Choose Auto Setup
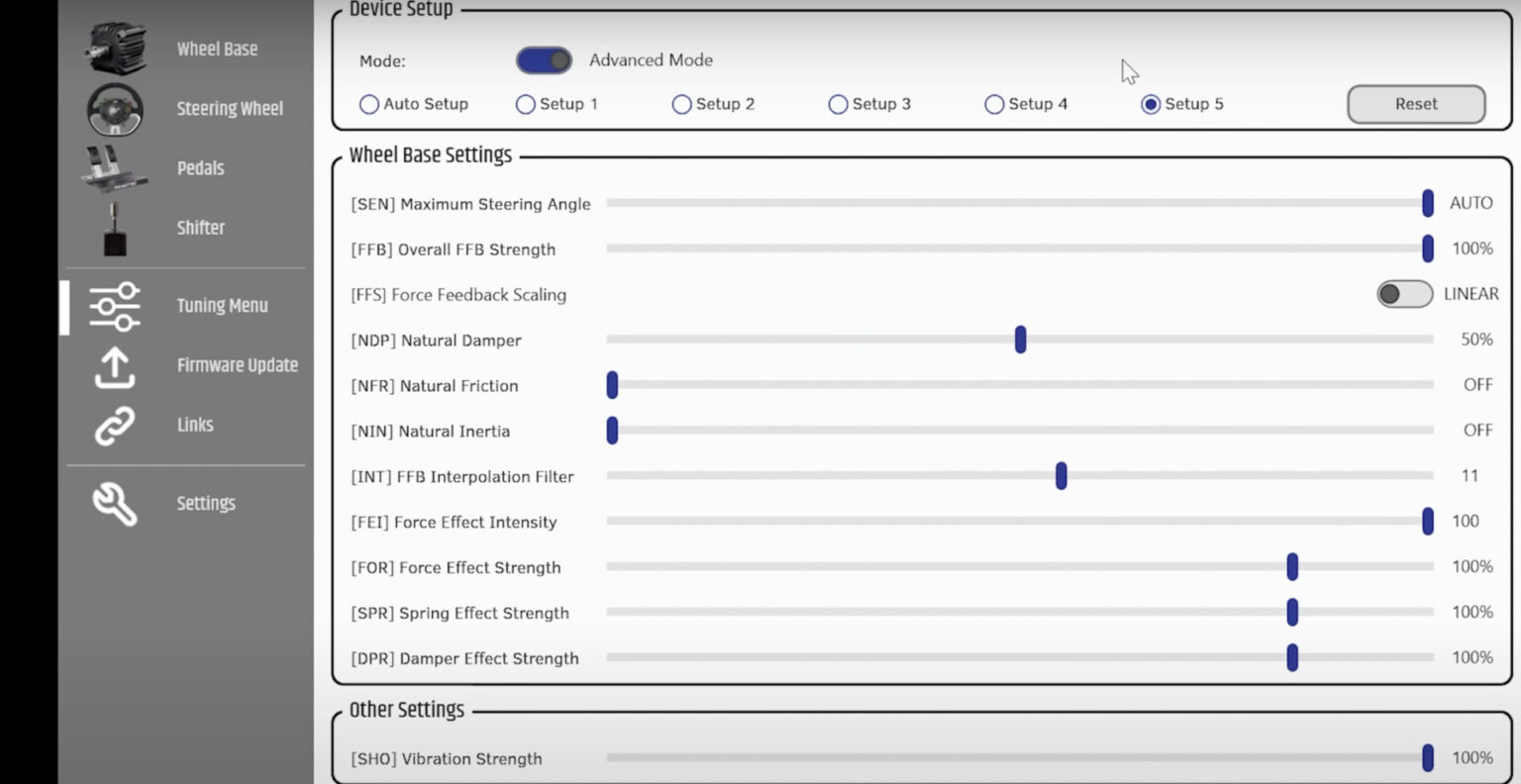 [x=369, y=104]
